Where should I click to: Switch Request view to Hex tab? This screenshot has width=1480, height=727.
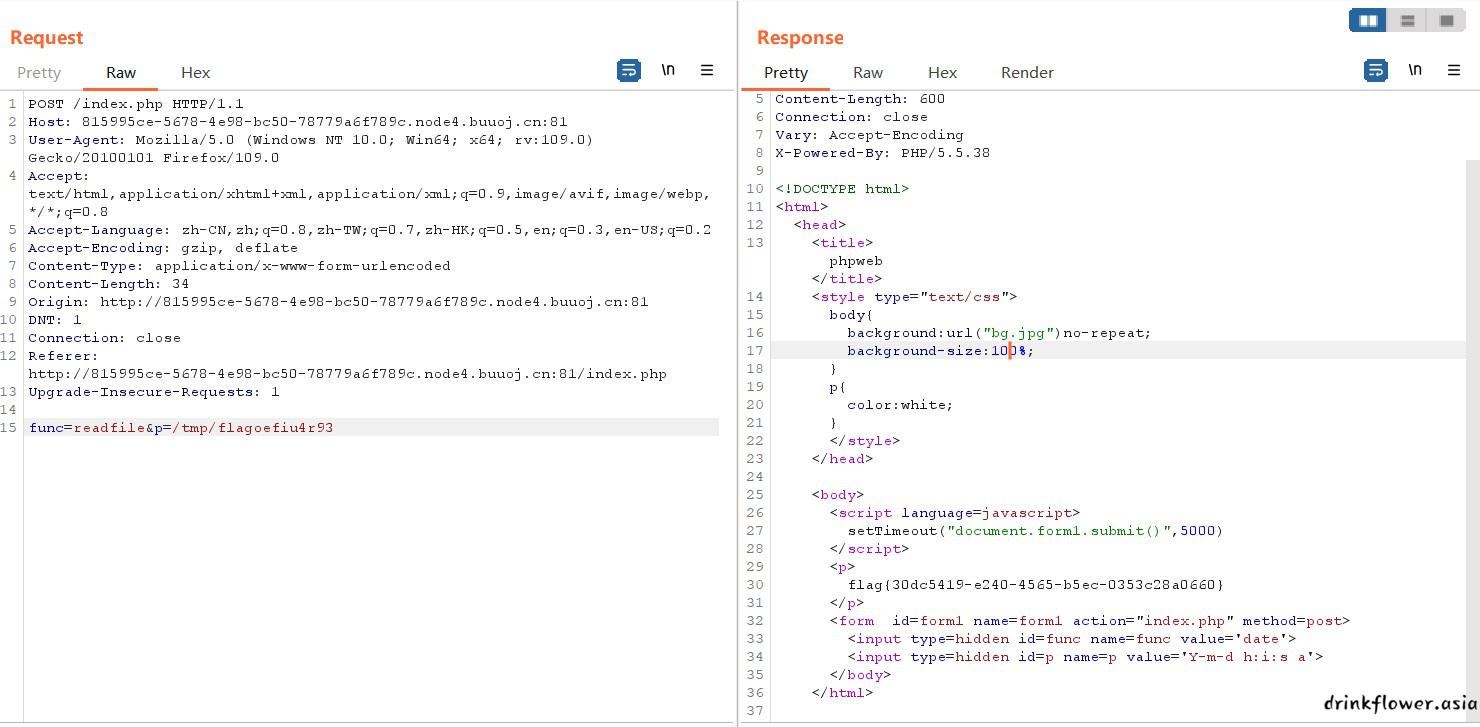(x=195, y=73)
